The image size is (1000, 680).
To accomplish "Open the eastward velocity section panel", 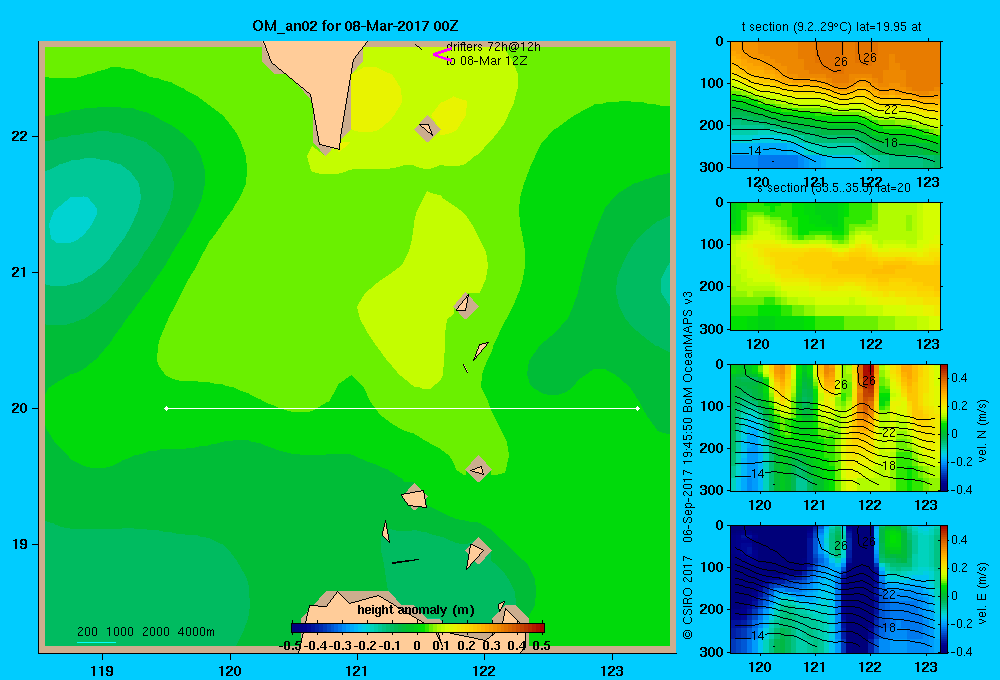I will pyautogui.click(x=835, y=589).
